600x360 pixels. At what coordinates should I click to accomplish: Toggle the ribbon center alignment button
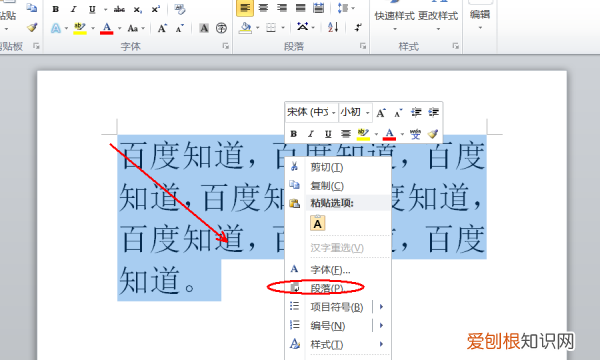coord(263,8)
